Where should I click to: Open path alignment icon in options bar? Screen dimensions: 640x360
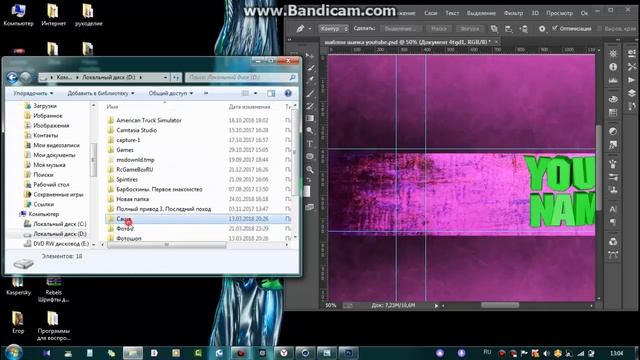coord(509,29)
